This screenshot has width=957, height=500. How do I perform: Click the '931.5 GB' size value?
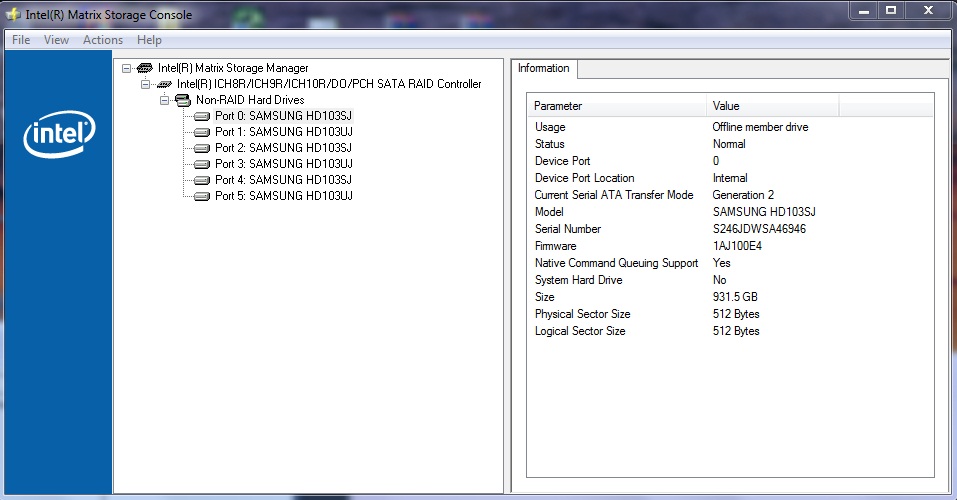[735, 297]
